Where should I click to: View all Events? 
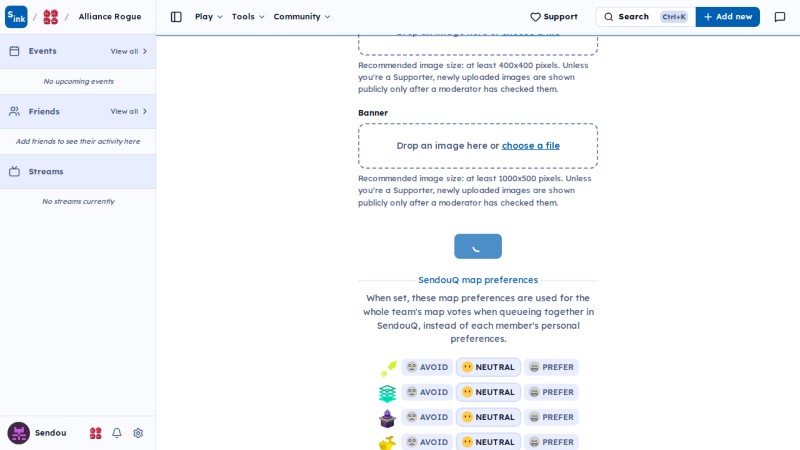click(129, 51)
